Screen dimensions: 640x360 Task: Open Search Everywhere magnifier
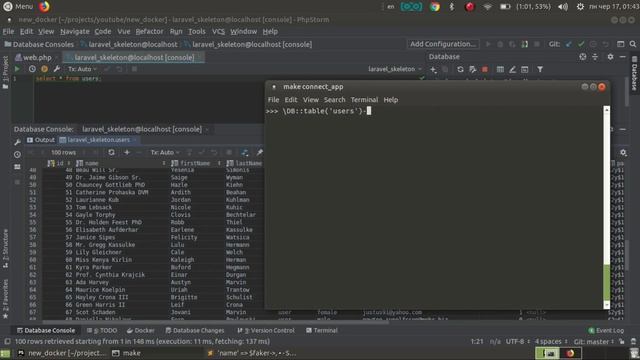(633, 44)
